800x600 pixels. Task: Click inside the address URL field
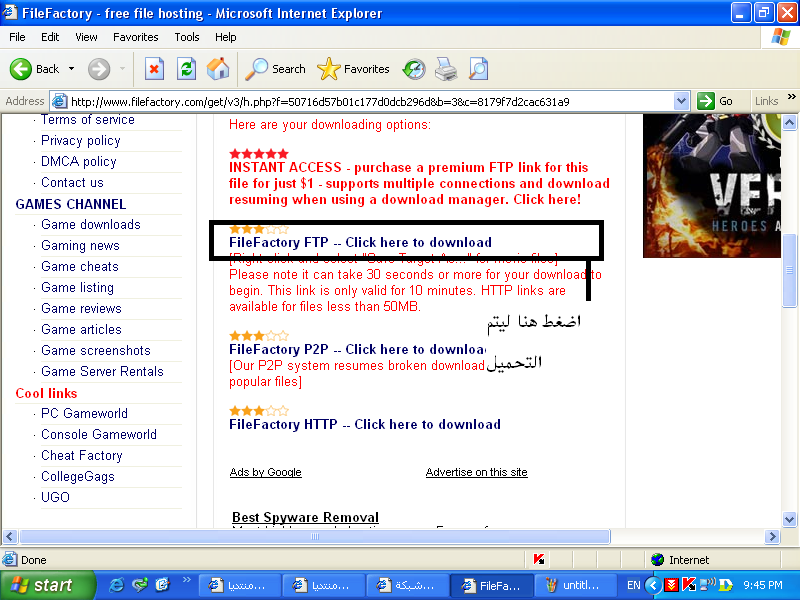click(x=371, y=101)
